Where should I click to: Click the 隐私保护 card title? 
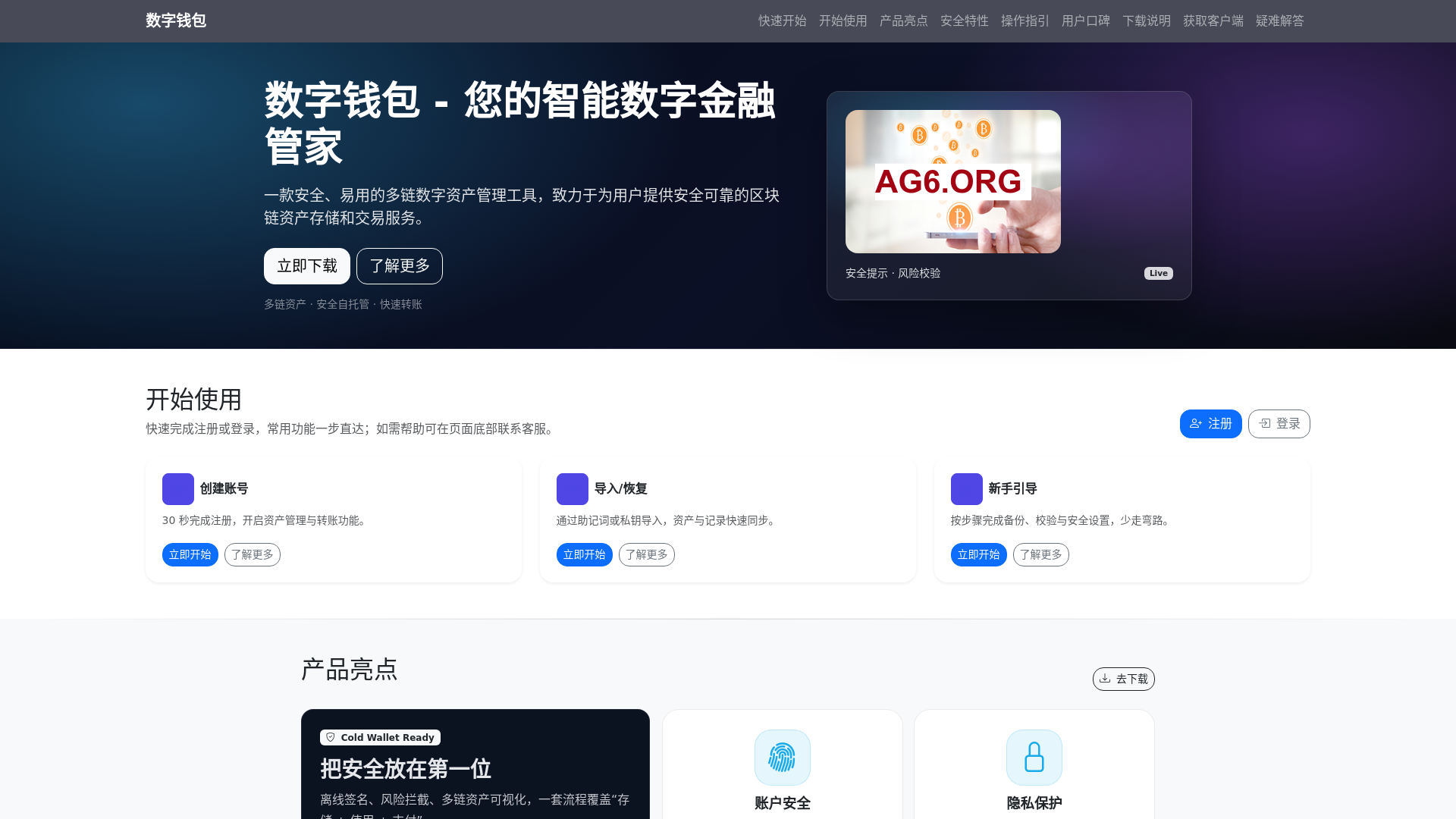click(x=1034, y=803)
